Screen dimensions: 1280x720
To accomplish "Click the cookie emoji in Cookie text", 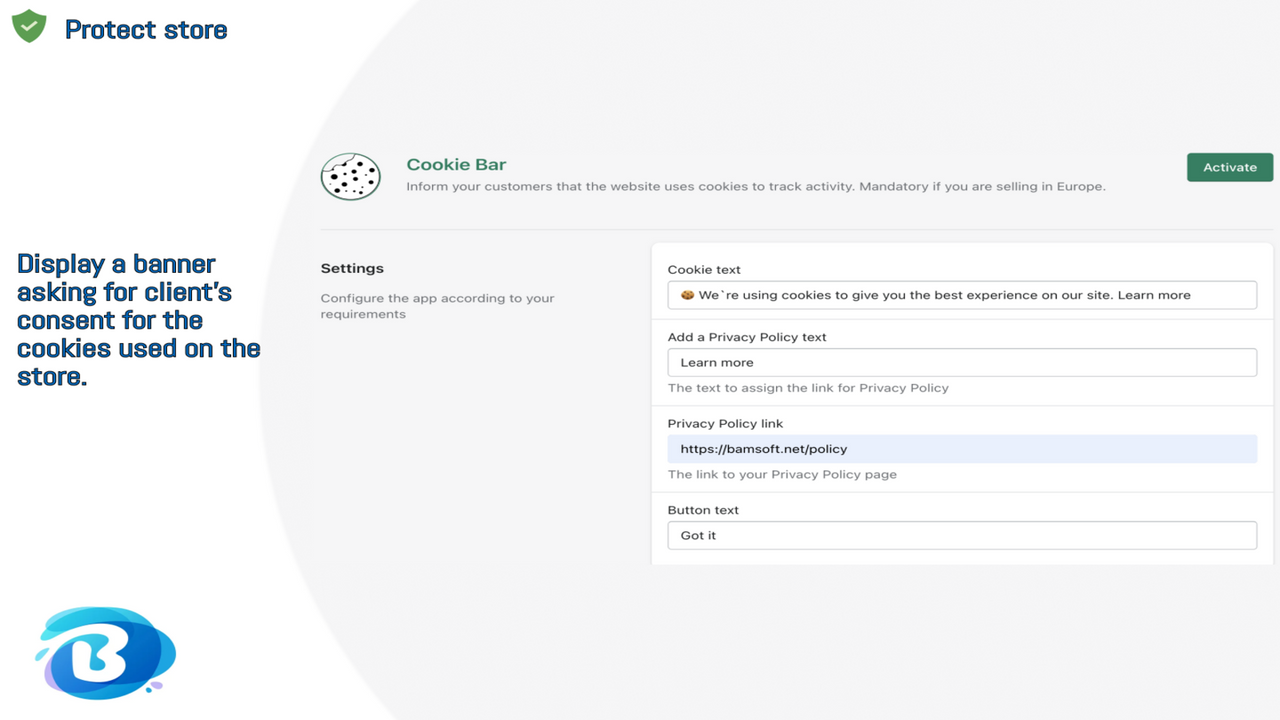I will (687, 296).
